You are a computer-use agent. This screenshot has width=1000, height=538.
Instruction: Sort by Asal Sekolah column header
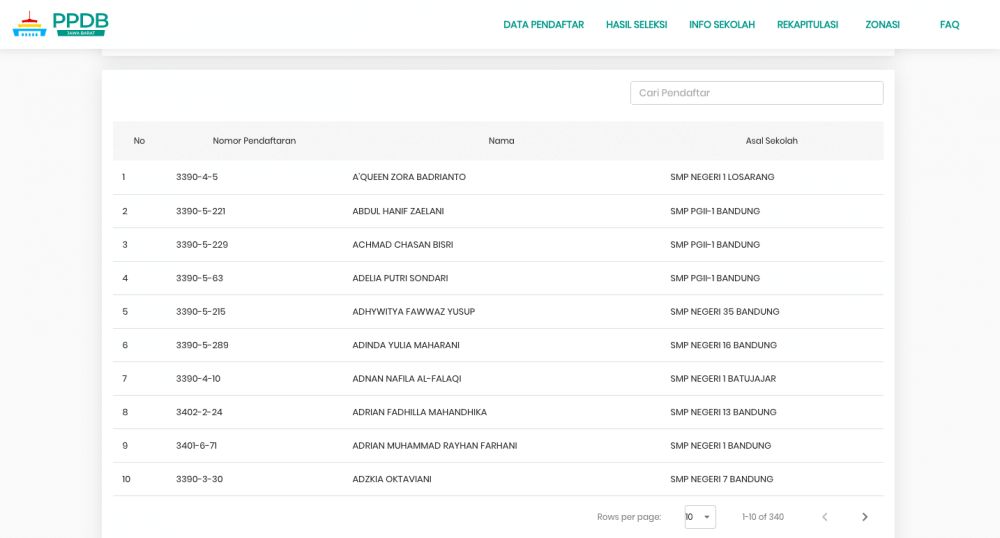click(x=771, y=141)
